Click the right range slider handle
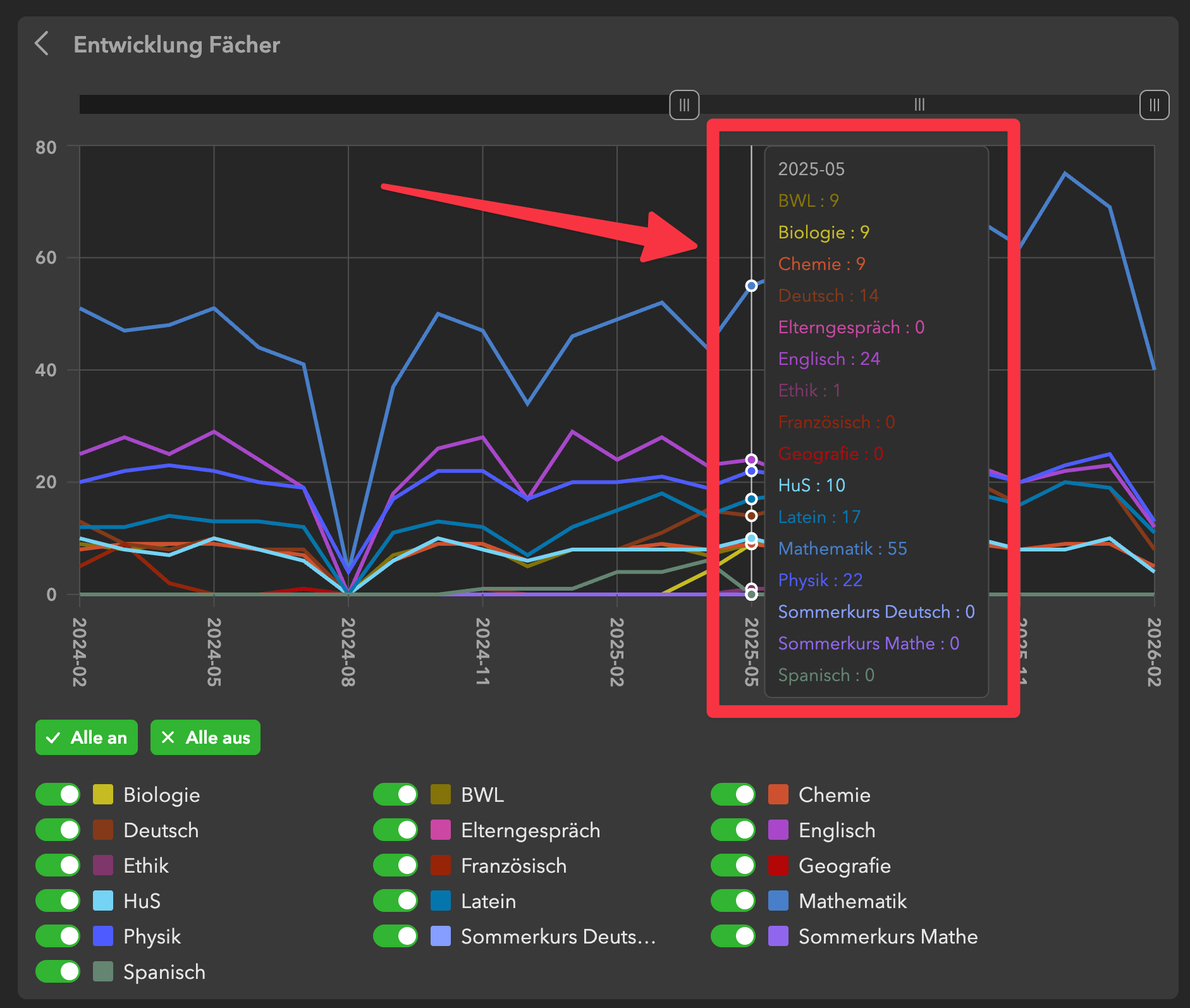Image resolution: width=1190 pixels, height=1008 pixels. coord(1154,105)
